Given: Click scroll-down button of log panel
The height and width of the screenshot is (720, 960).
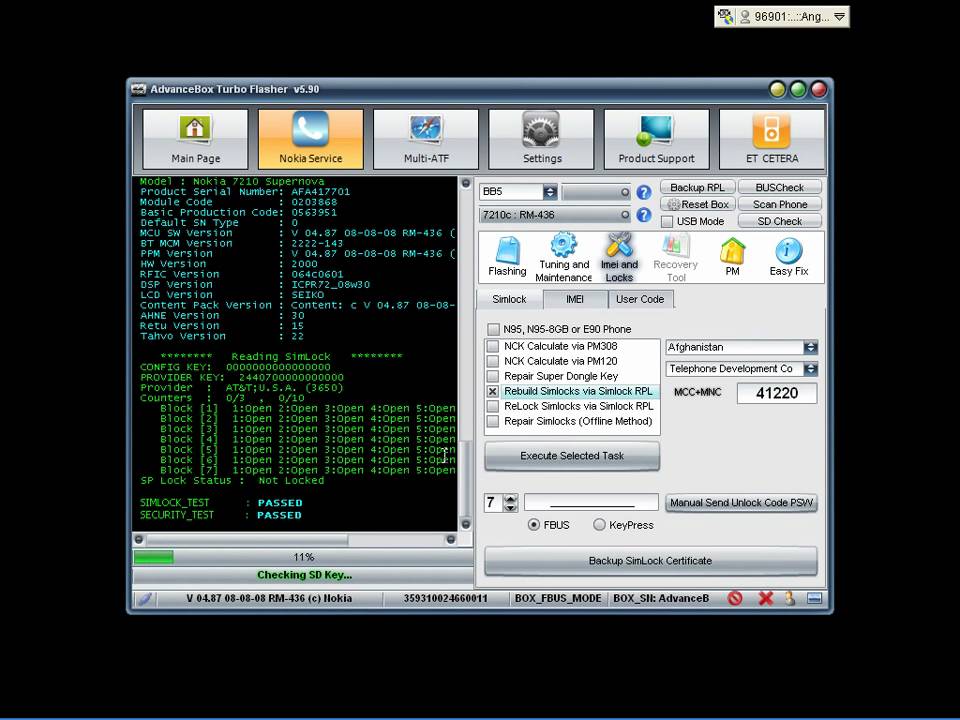Looking at the screenshot, I should [x=466, y=524].
